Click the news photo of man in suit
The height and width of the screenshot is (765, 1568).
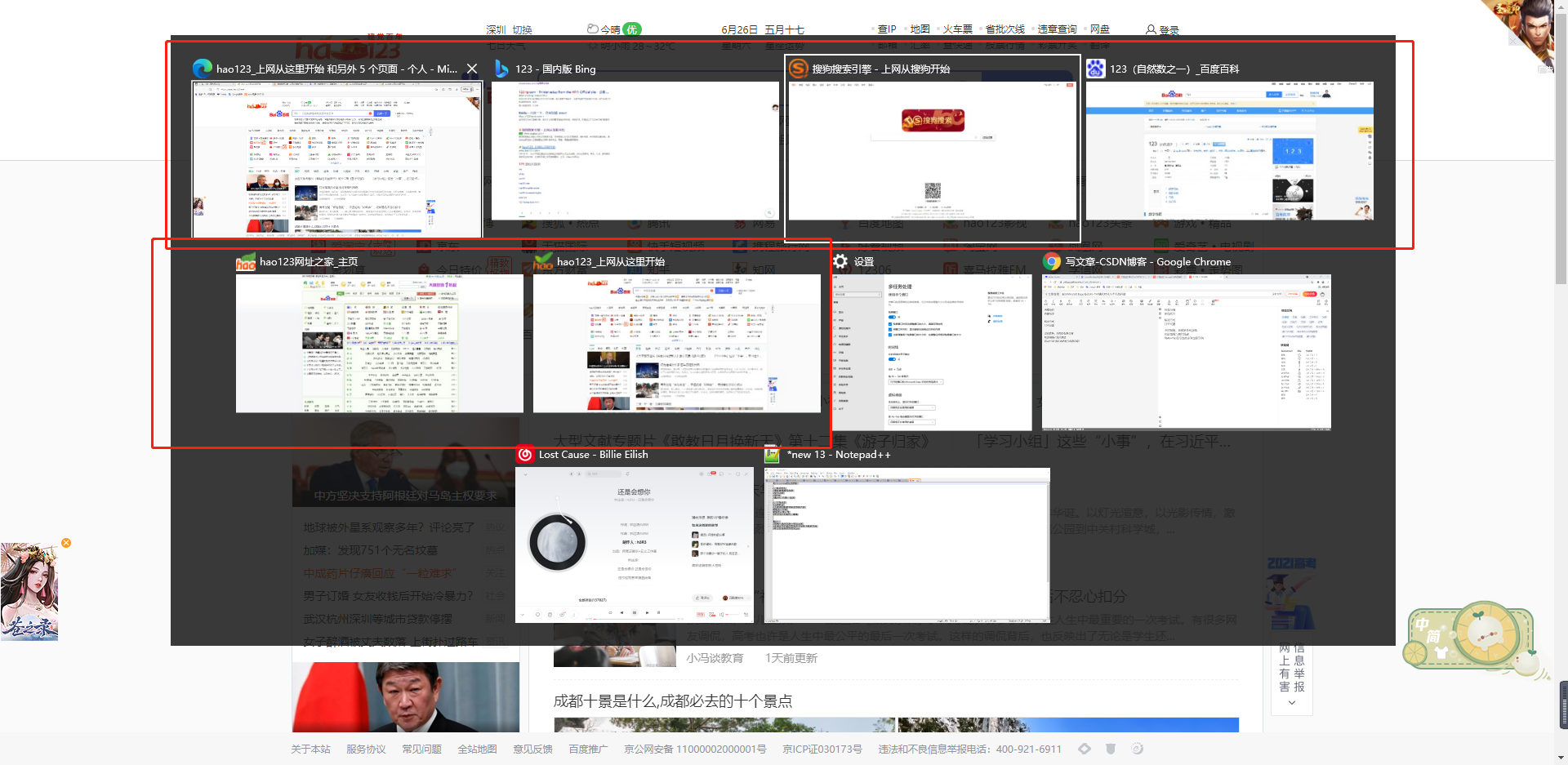click(406, 697)
